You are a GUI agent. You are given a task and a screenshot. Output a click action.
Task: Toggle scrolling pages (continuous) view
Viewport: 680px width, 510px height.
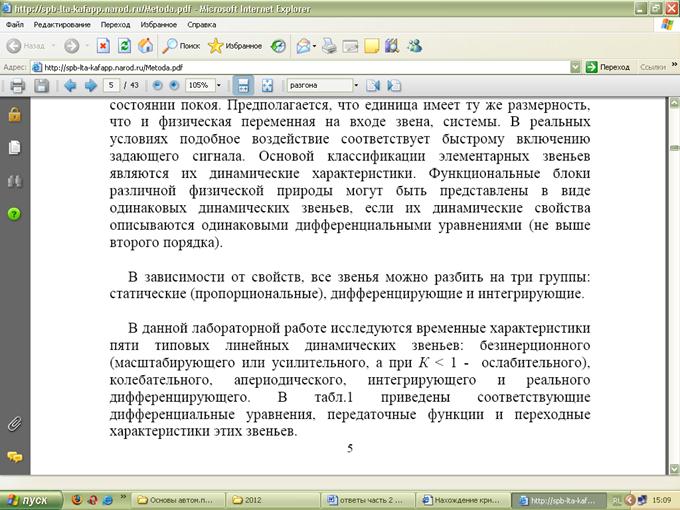coord(243,85)
